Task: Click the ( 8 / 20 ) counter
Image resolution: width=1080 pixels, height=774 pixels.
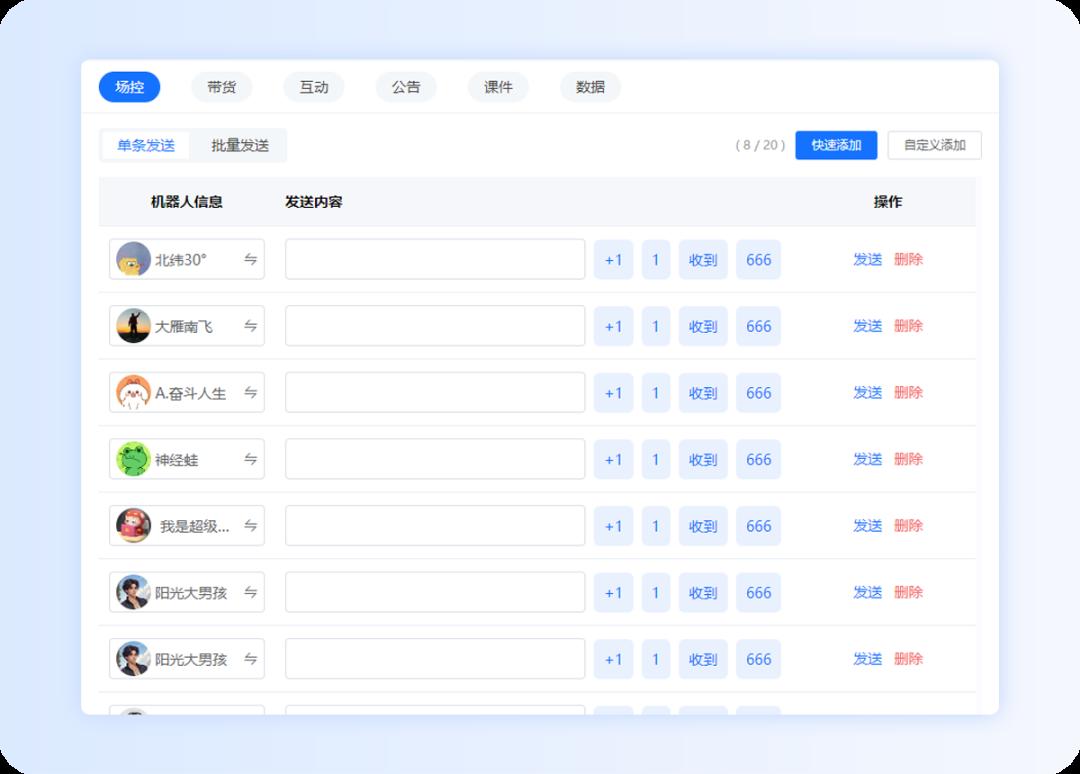Action: tap(760, 145)
